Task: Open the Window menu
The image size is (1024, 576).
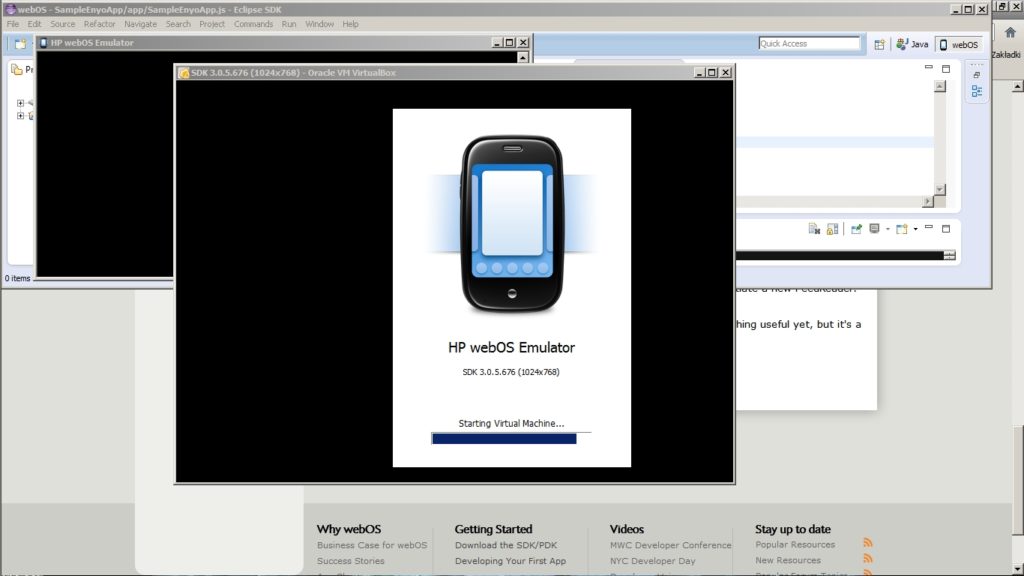Action: (319, 24)
